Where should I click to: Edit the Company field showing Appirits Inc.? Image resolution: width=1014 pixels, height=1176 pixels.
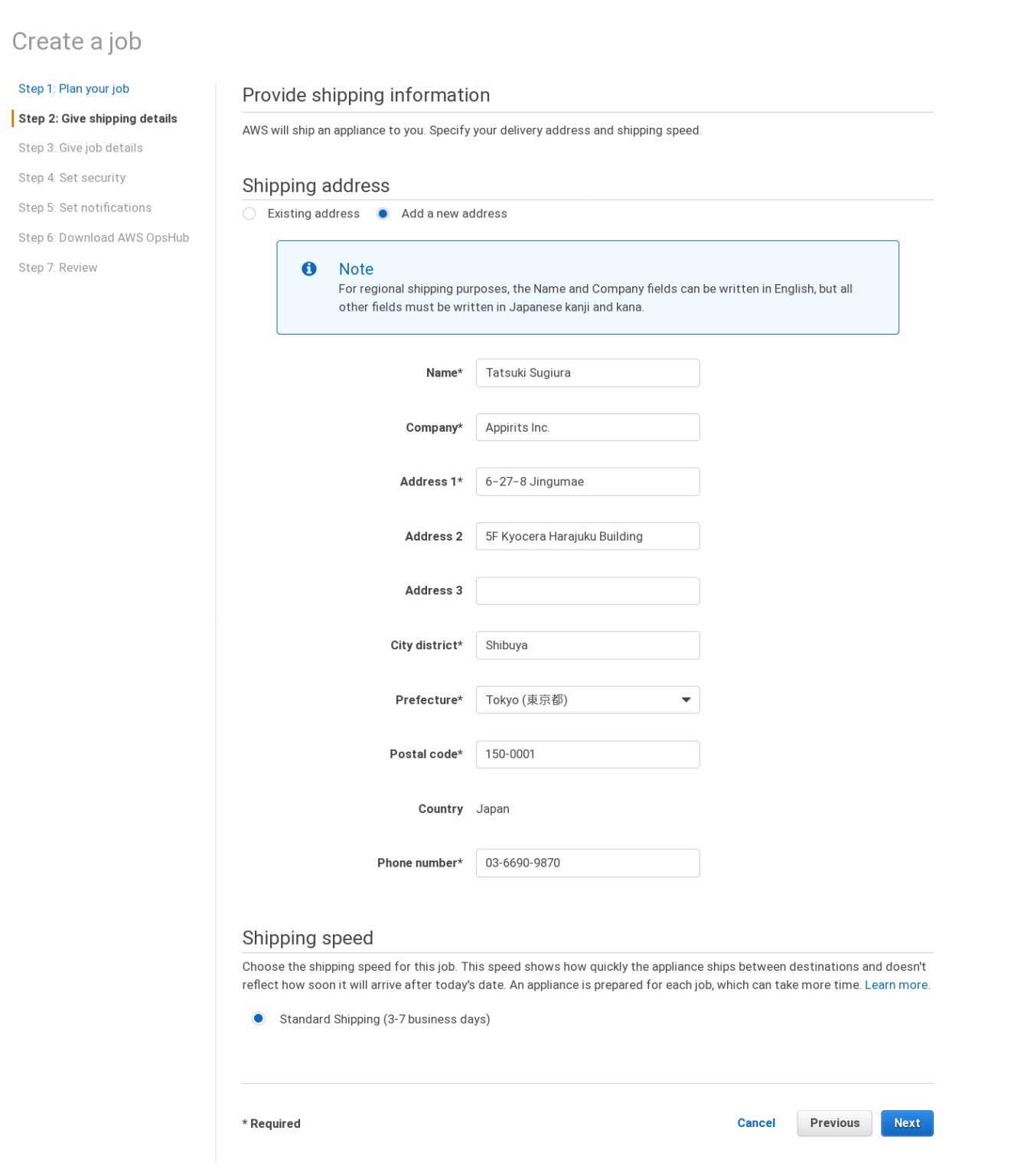pos(587,427)
